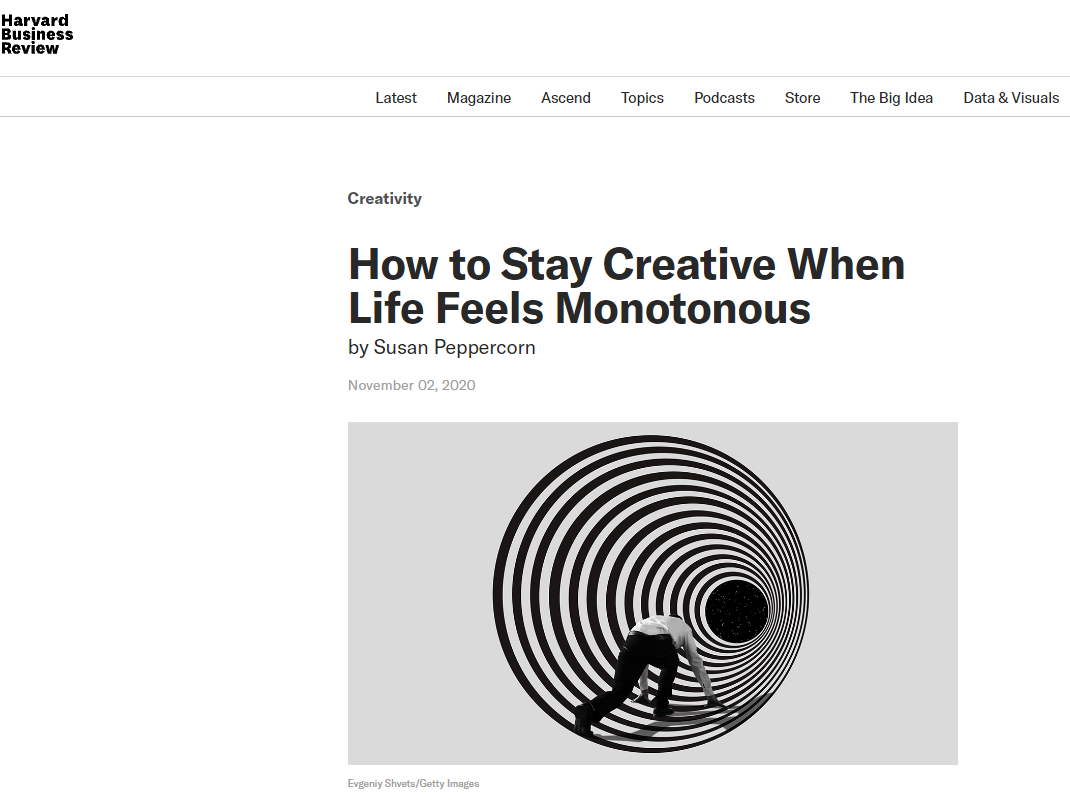Visit the Store link
Viewport: 1070px width, 806px height.
click(802, 98)
